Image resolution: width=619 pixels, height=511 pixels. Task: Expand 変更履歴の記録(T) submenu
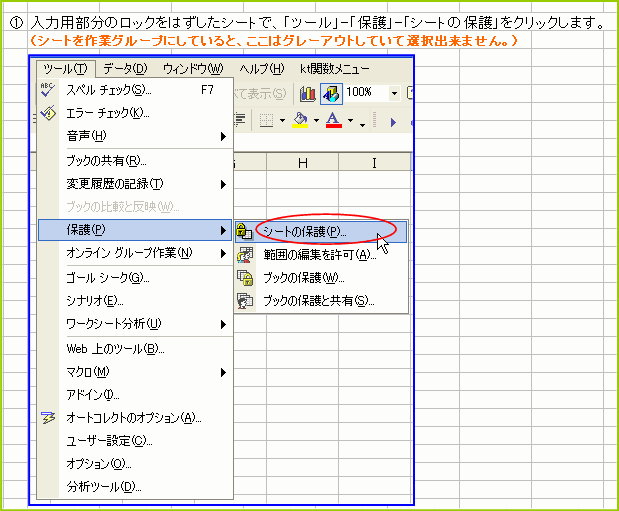(x=135, y=184)
